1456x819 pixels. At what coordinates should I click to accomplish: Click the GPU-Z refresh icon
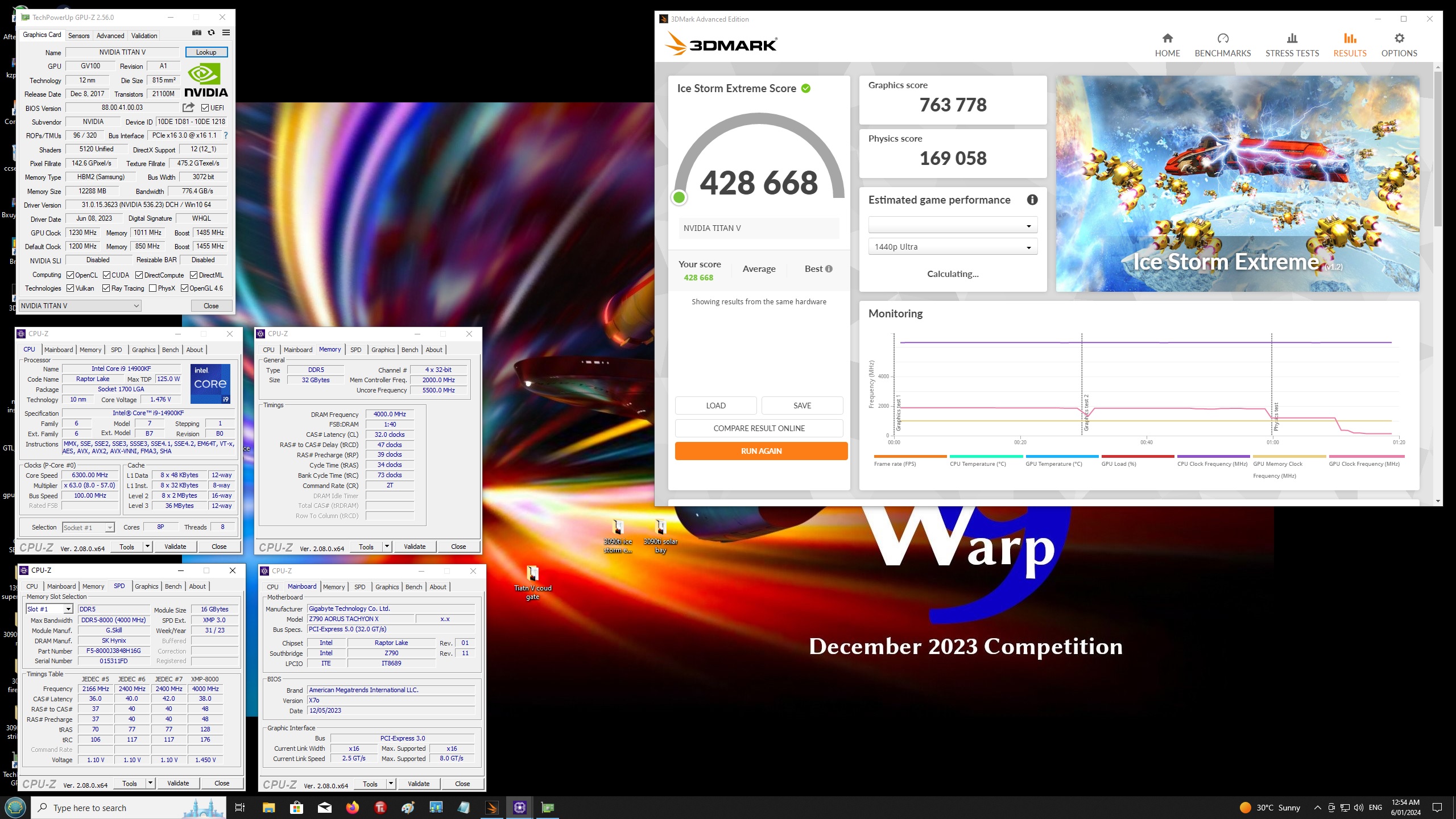(212, 33)
